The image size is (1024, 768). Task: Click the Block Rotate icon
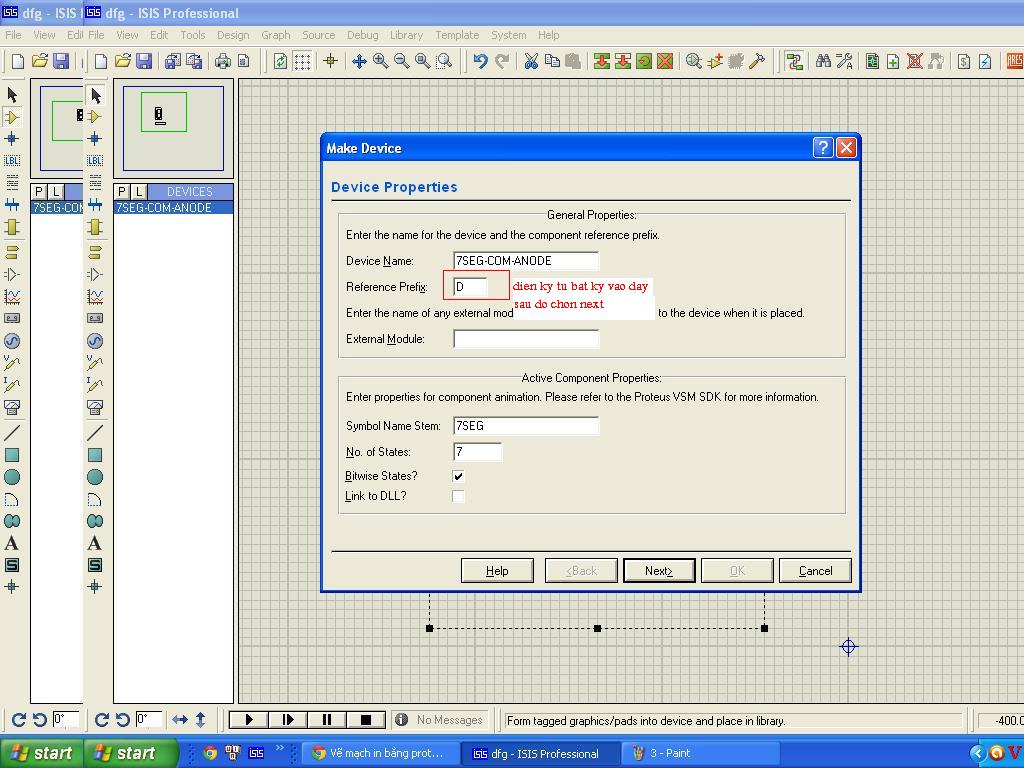[644, 61]
